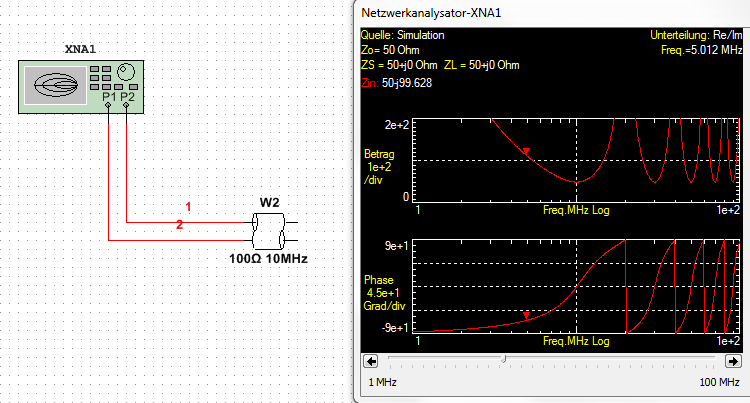Click the 100Ω 10MHz value label
Screen dimensions: 750x403
coord(268,259)
